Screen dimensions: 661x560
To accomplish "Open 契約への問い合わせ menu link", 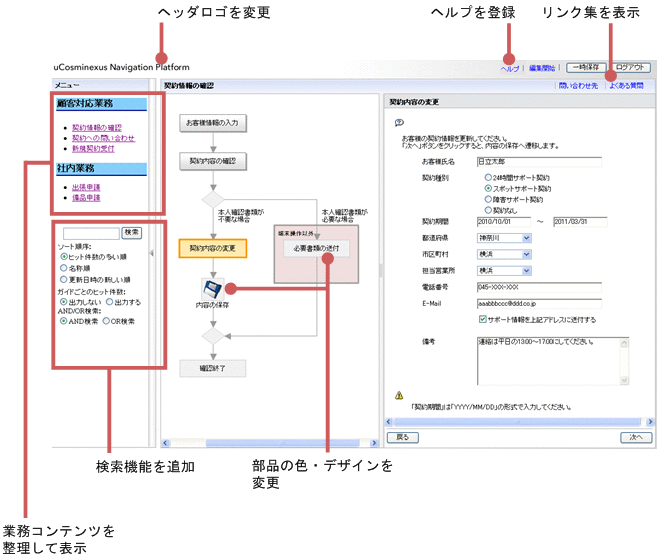I will (x=104, y=138).
